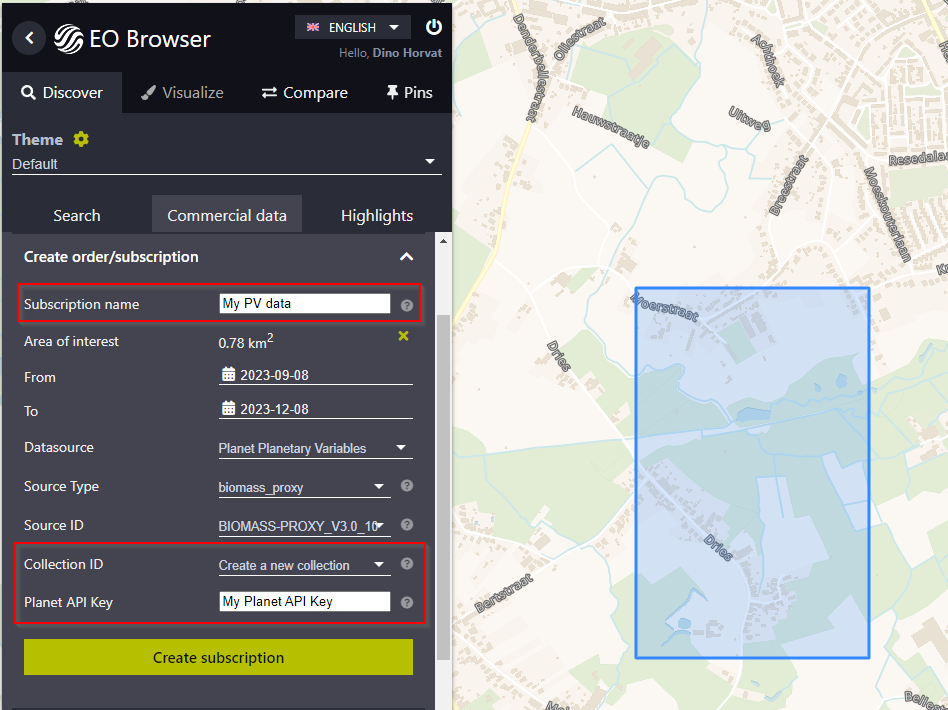Switch to the Pins tab
This screenshot has height=710, width=948.
(x=409, y=93)
